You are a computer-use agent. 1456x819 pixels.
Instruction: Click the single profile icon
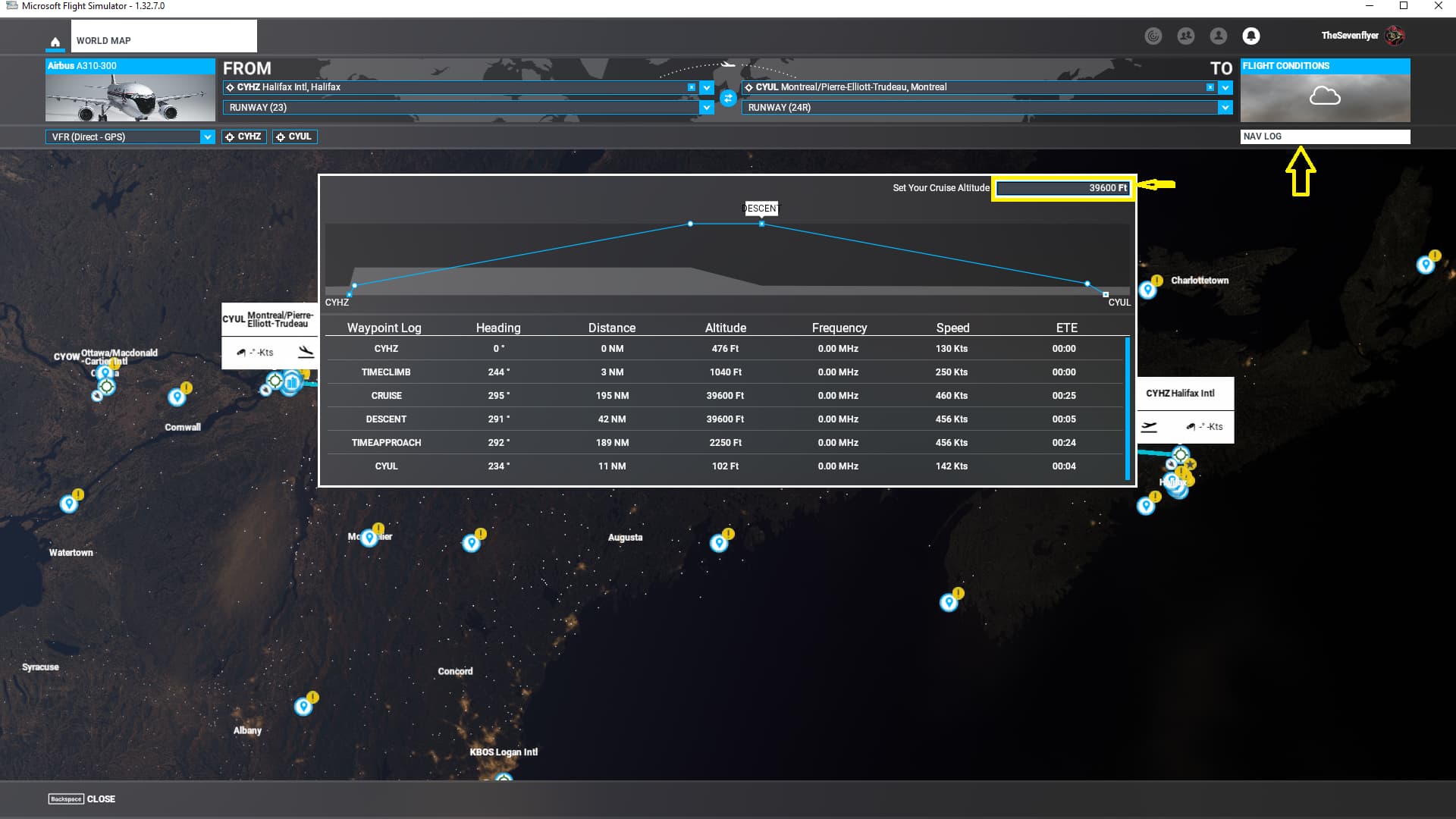pyautogui.click(x=1219, y=36)
